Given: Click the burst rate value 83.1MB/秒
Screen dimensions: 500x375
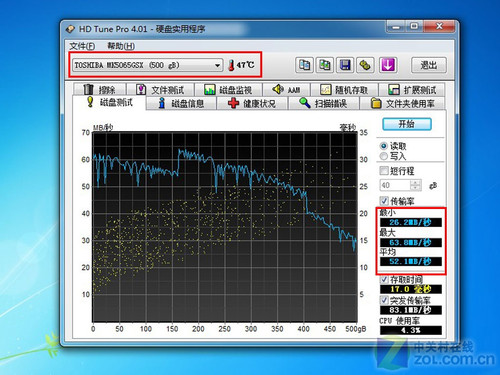Looking at the screenshot, I should point(411,310).
